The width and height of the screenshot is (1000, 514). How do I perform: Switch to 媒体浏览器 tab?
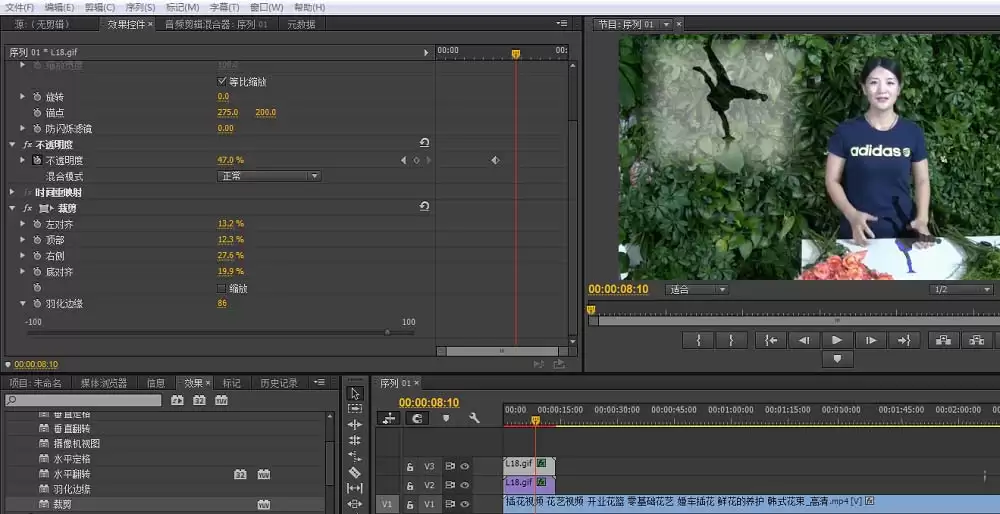point(103,383)
